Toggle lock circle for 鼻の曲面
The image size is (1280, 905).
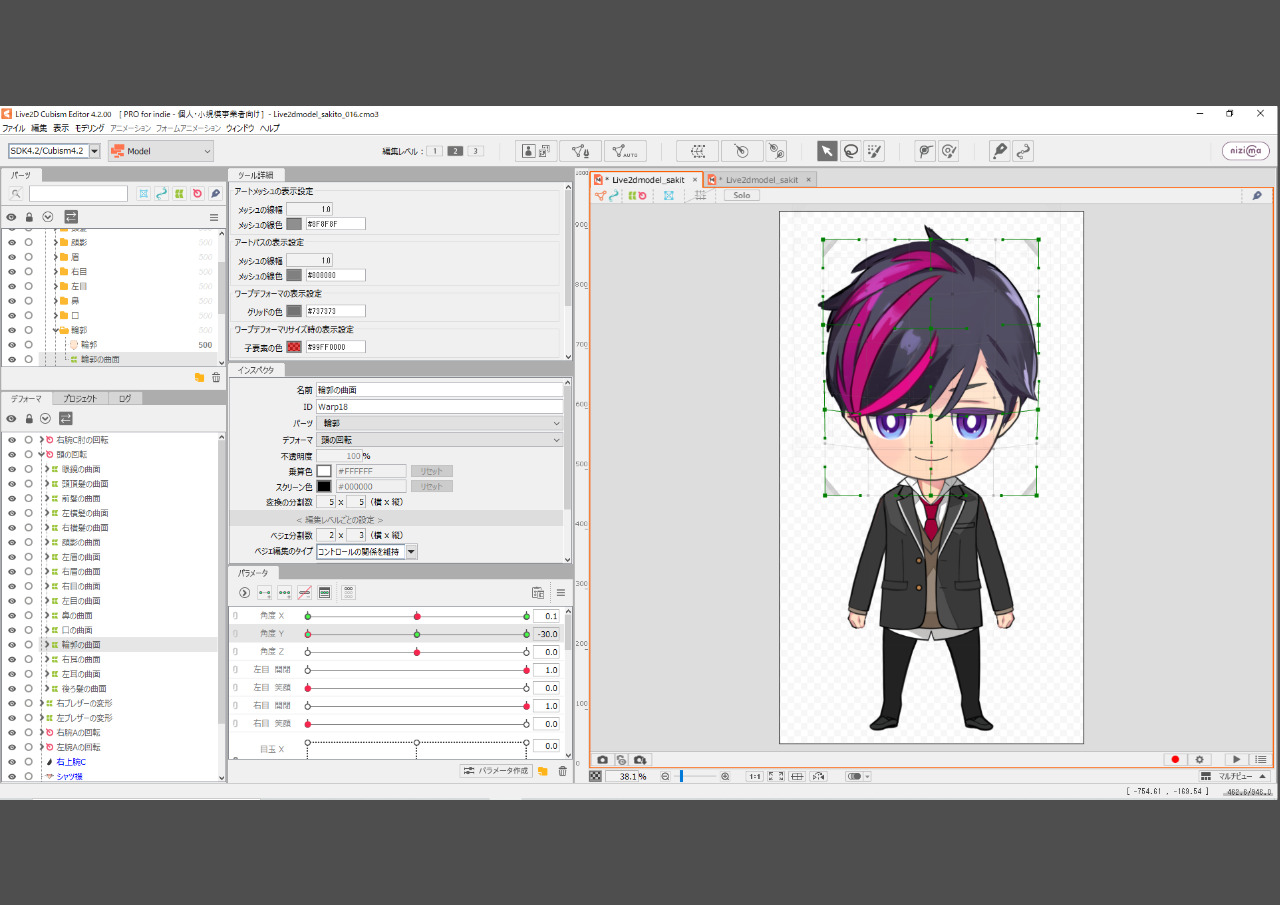(28, 615)
